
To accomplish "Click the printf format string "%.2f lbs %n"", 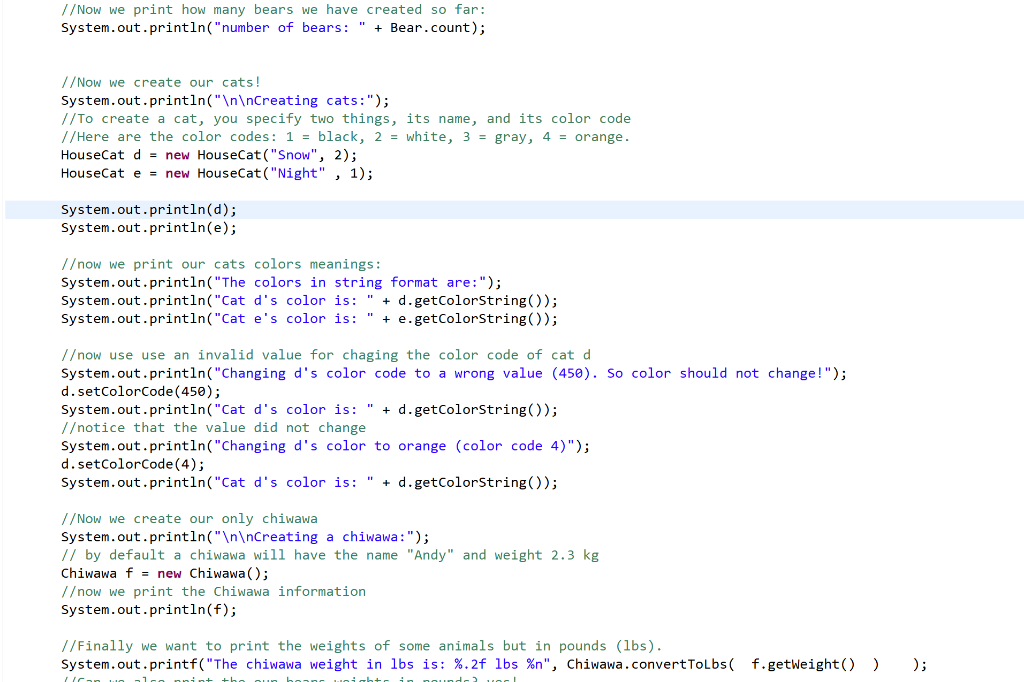I will [499, 663].
